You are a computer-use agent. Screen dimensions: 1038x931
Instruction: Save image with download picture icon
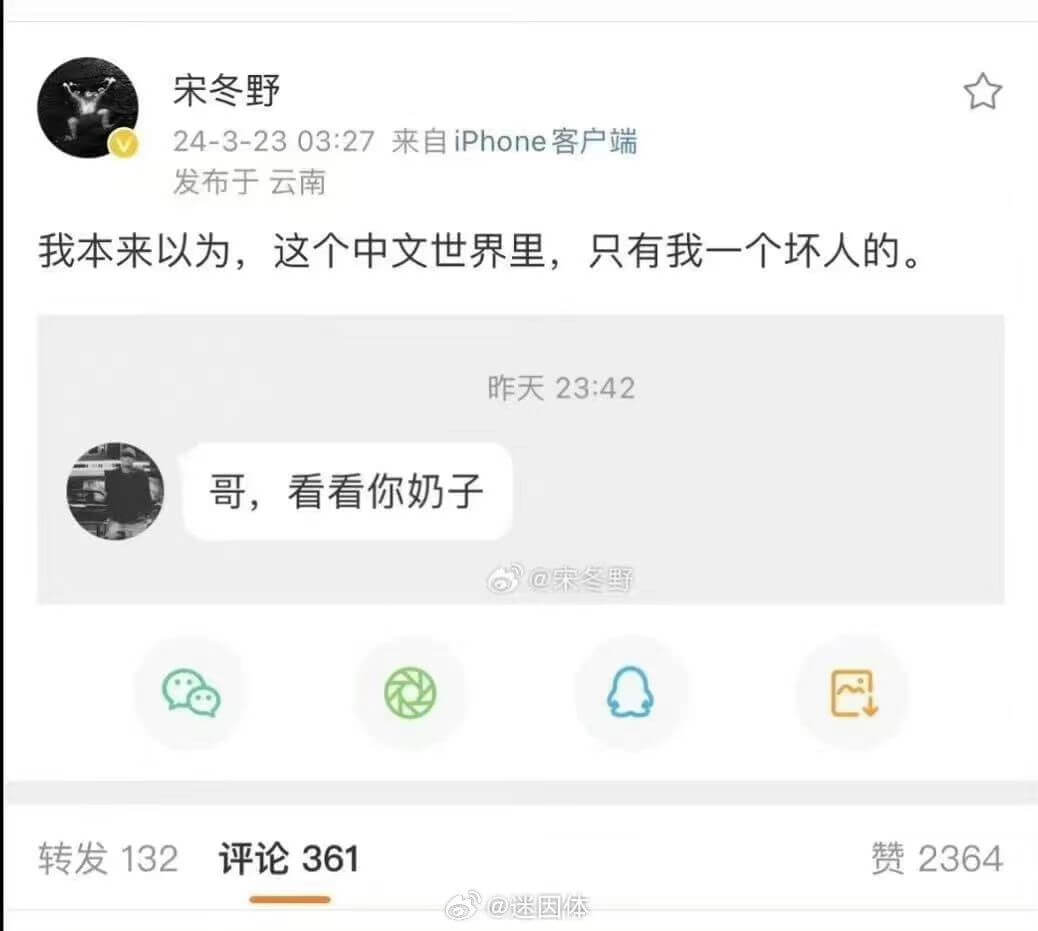tap(853, 693)
